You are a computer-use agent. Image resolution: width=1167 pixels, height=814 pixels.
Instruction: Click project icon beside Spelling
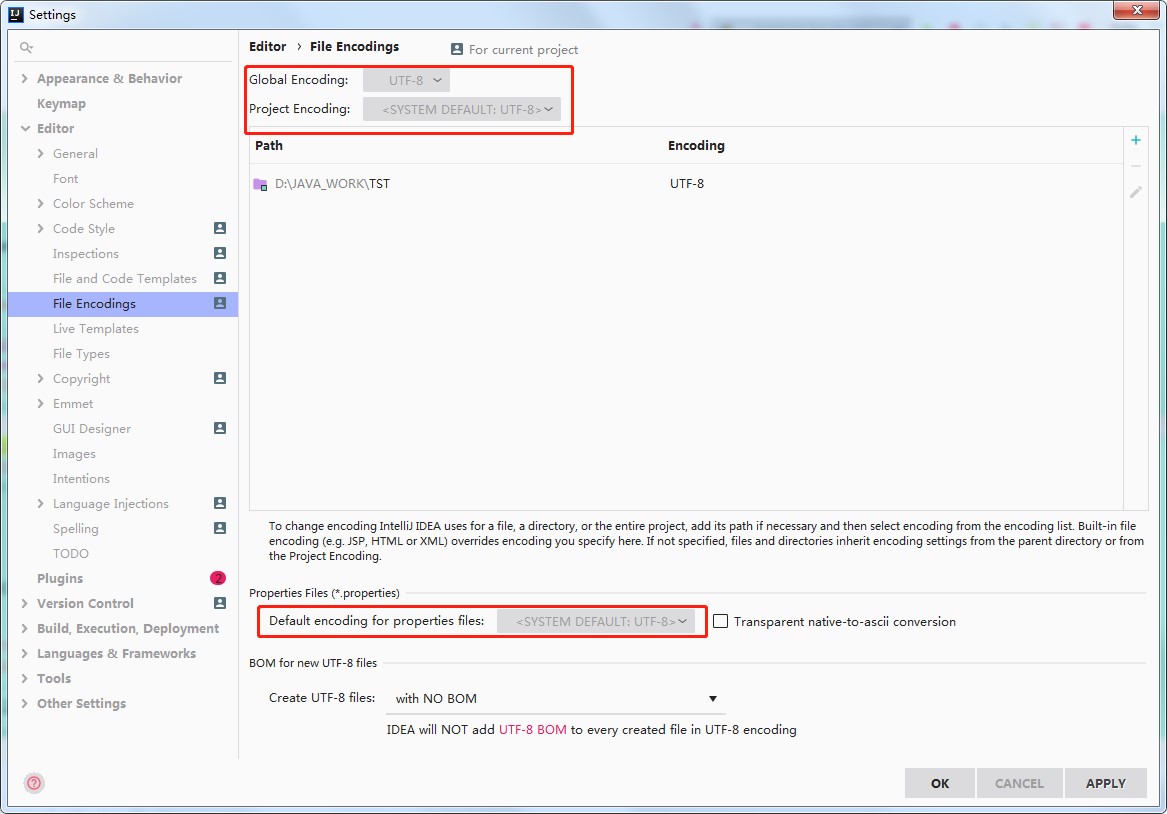pyautogui.click(x=220, y=528)
